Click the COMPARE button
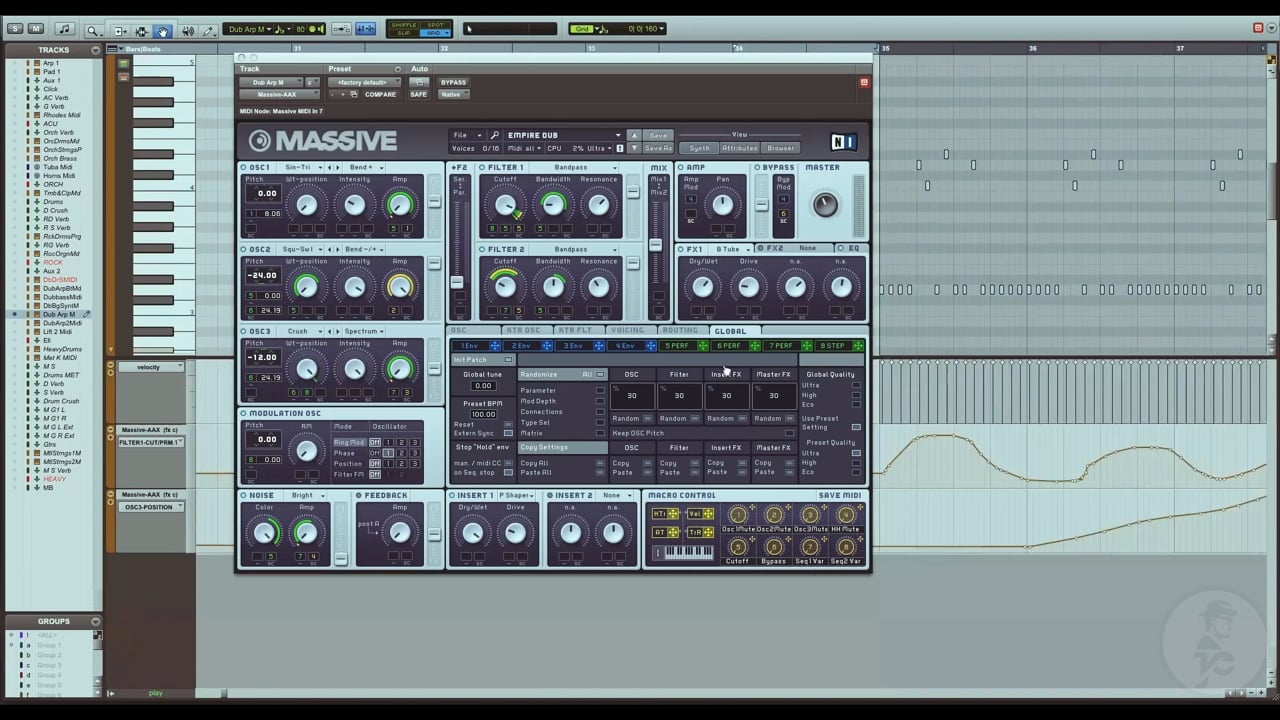Viewport: 1280px width, 720px height. (380, 94)
